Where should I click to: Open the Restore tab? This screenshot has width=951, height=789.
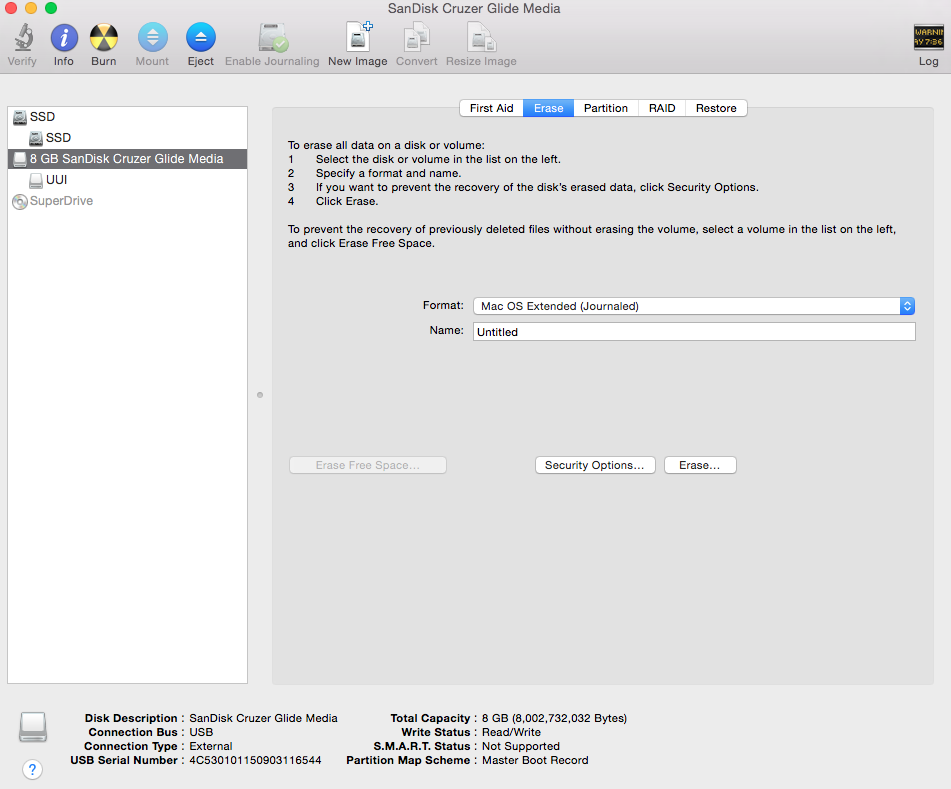(716, 108)
